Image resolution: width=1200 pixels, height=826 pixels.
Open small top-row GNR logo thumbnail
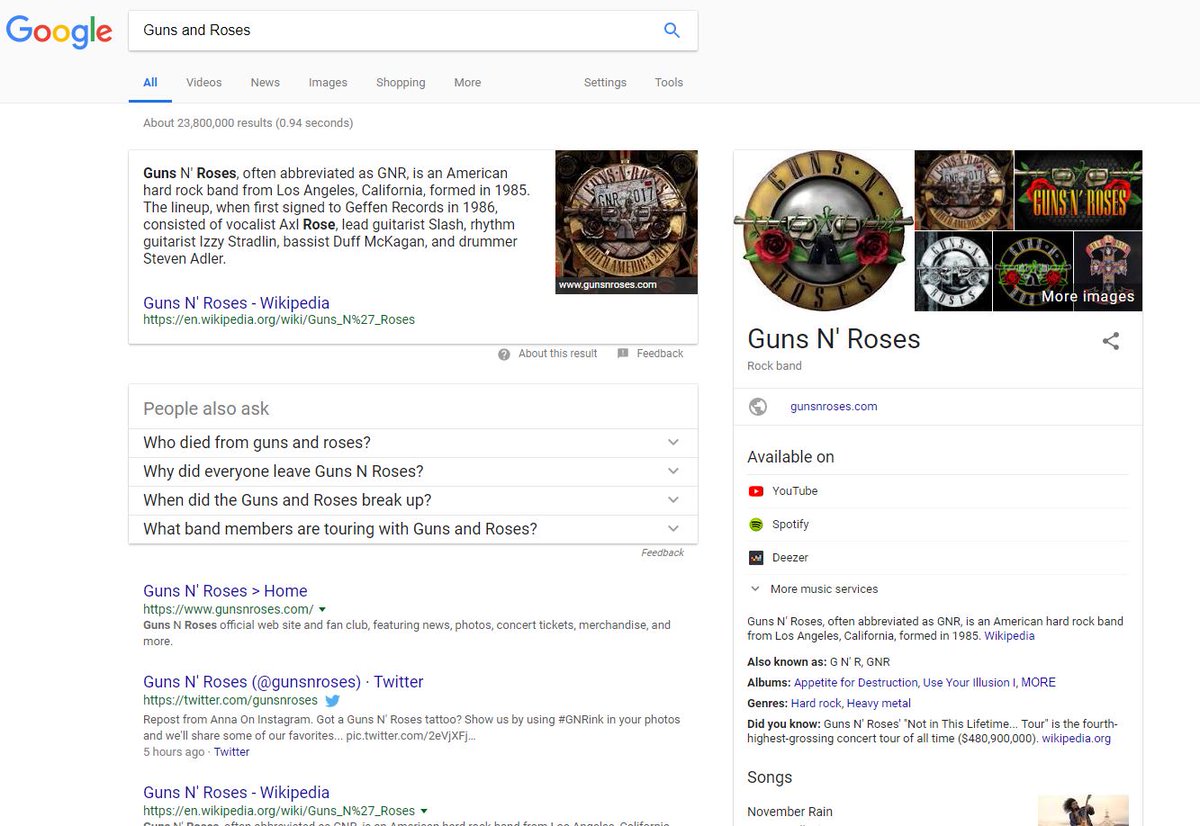pos(964,190)
